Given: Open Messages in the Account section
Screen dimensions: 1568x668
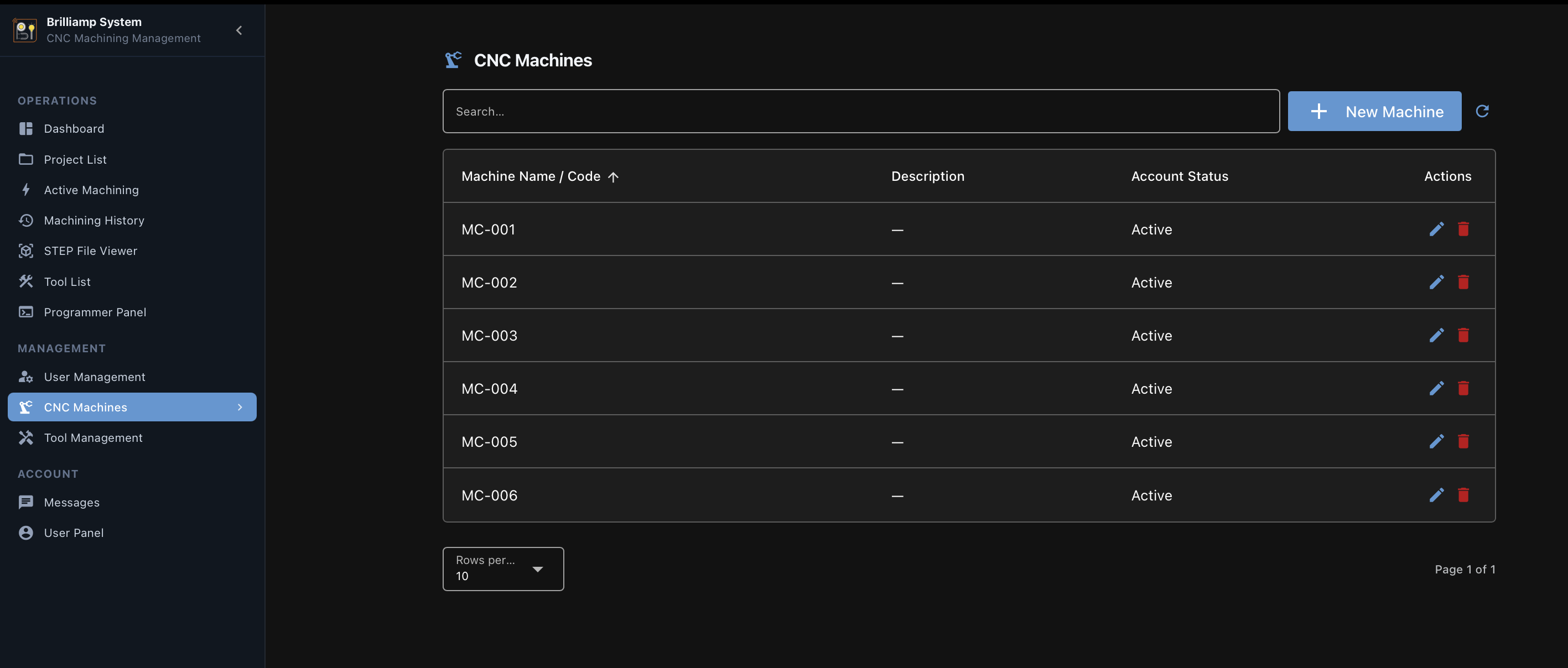Looking at the screenshot, I should (x=132, y=502).
